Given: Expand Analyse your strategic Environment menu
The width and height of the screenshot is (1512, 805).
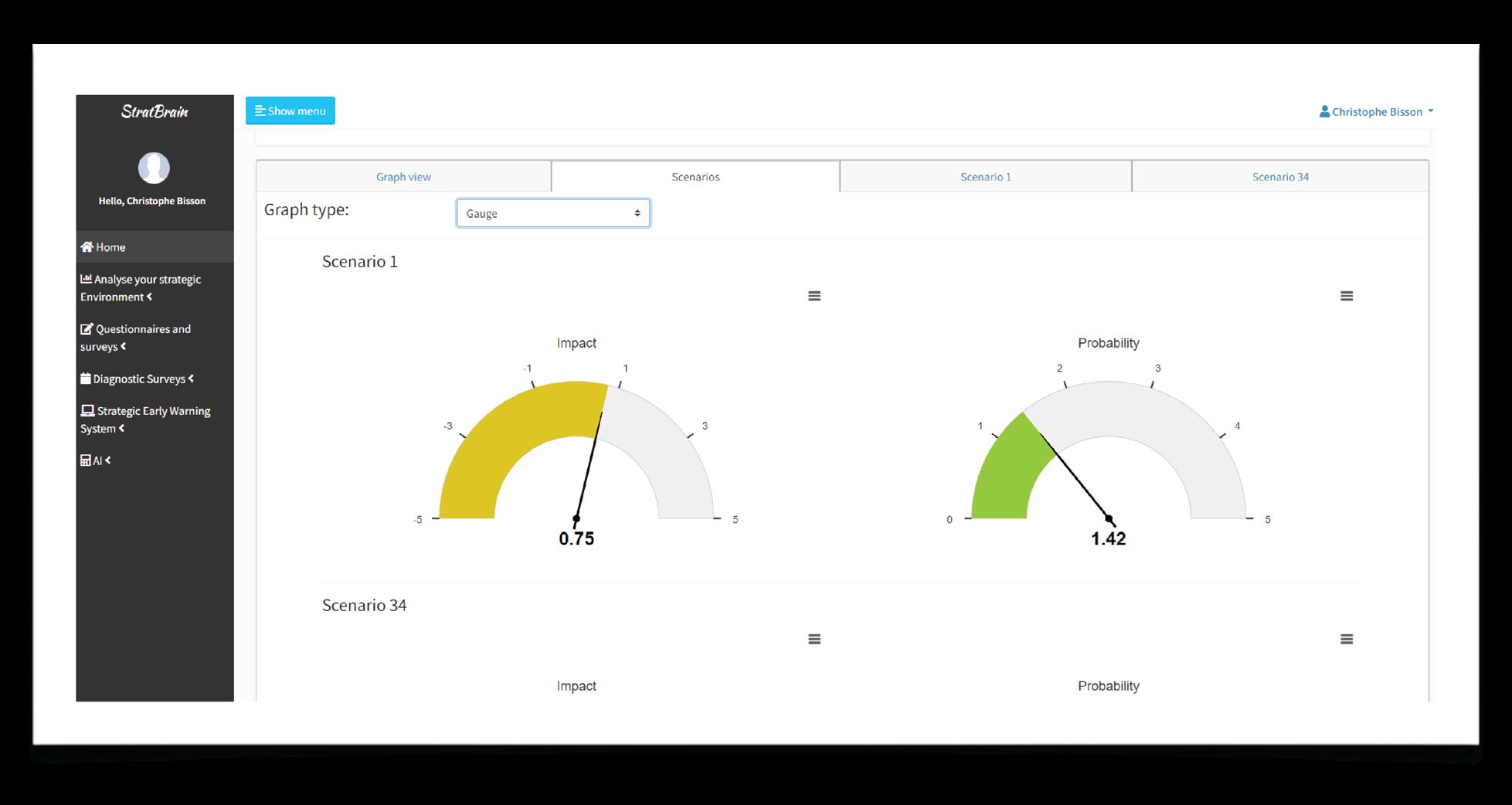Looking at the screenshot, I should pos(141,288).
